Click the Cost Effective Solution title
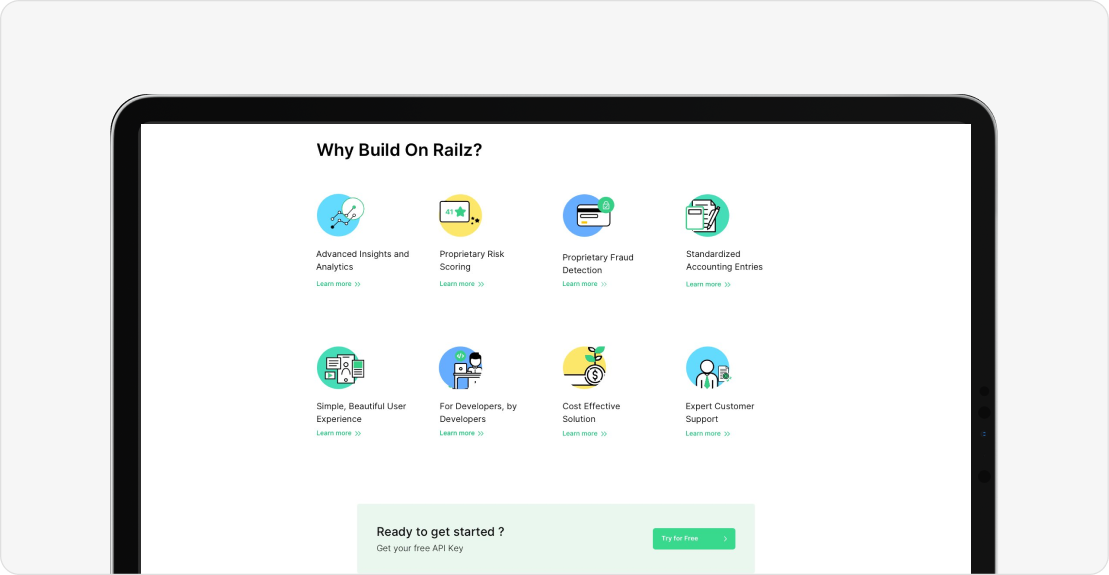This screenshot has height=575, width=1109. click(591, 412)
